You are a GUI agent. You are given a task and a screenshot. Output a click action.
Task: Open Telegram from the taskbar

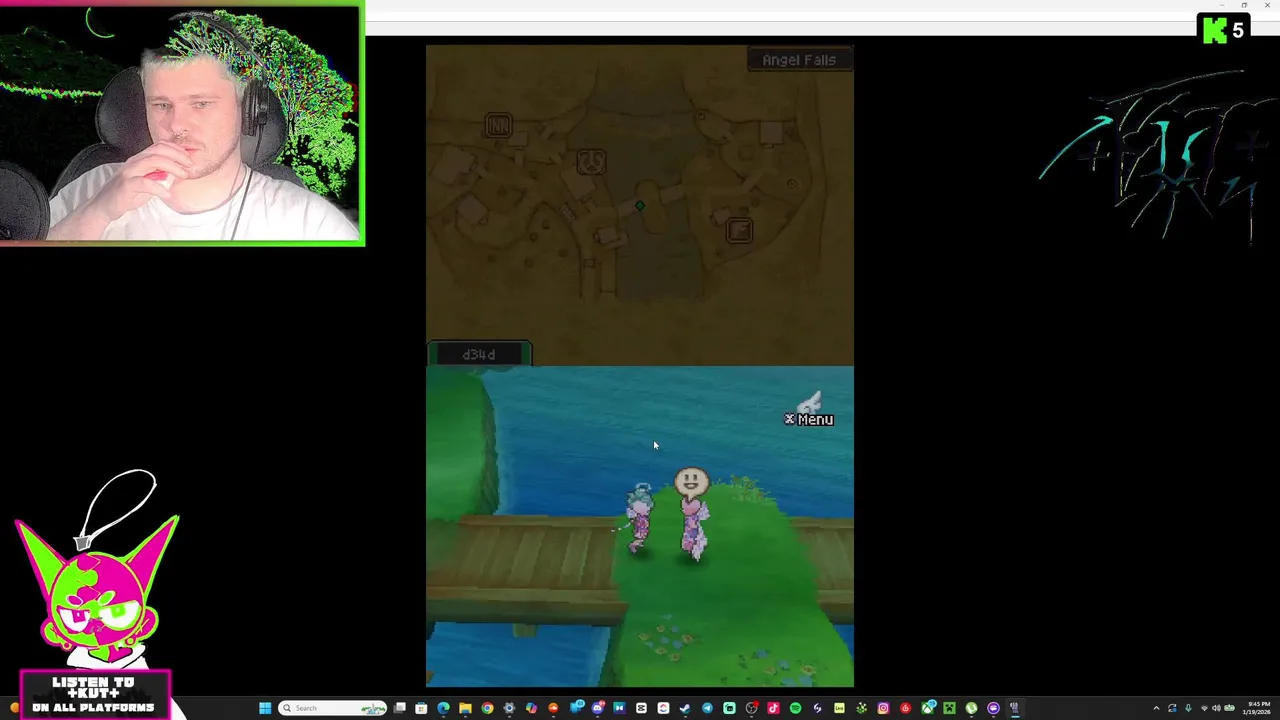[x=707, y=708]
